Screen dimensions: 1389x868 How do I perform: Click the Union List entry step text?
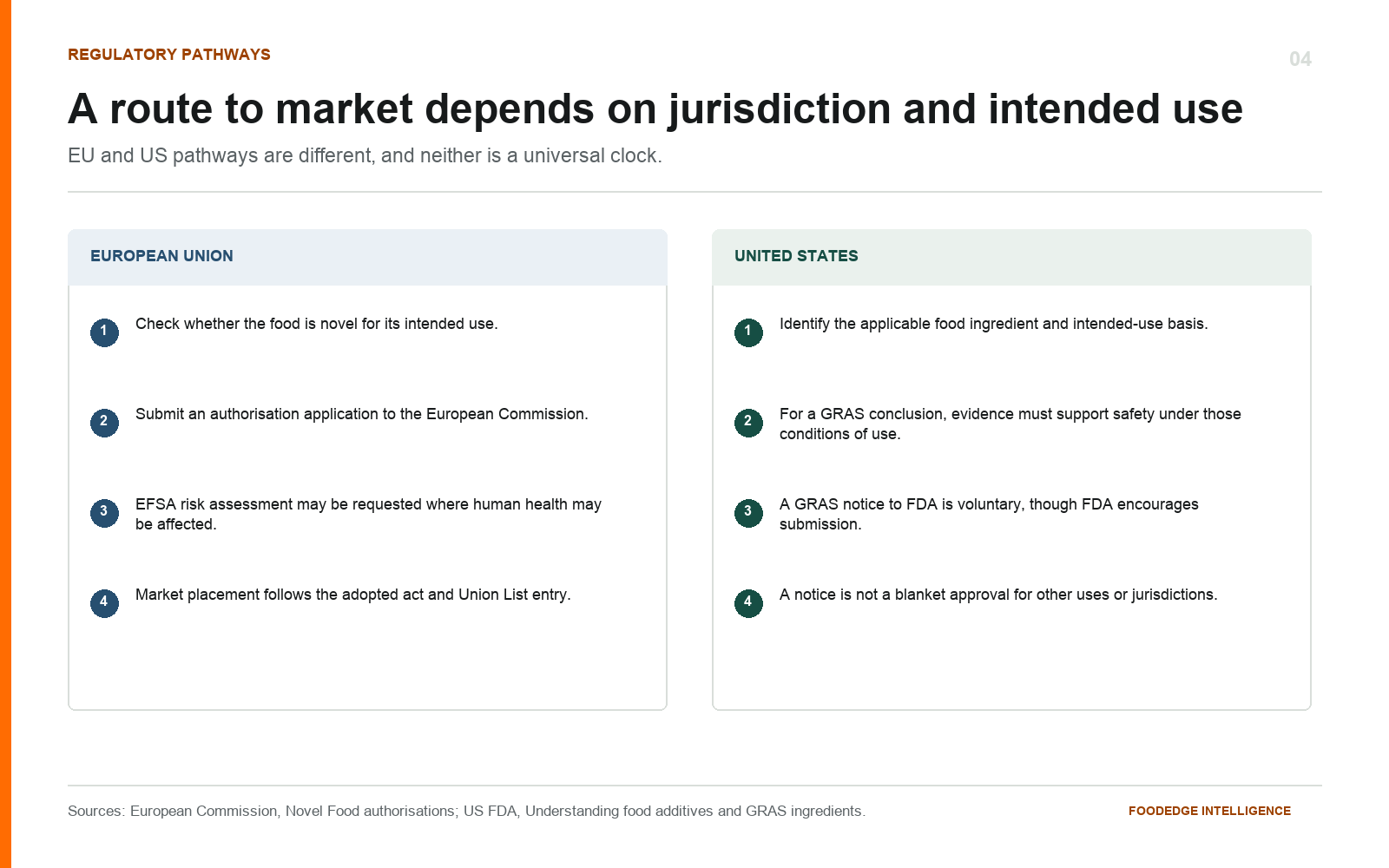pos(353,595)
